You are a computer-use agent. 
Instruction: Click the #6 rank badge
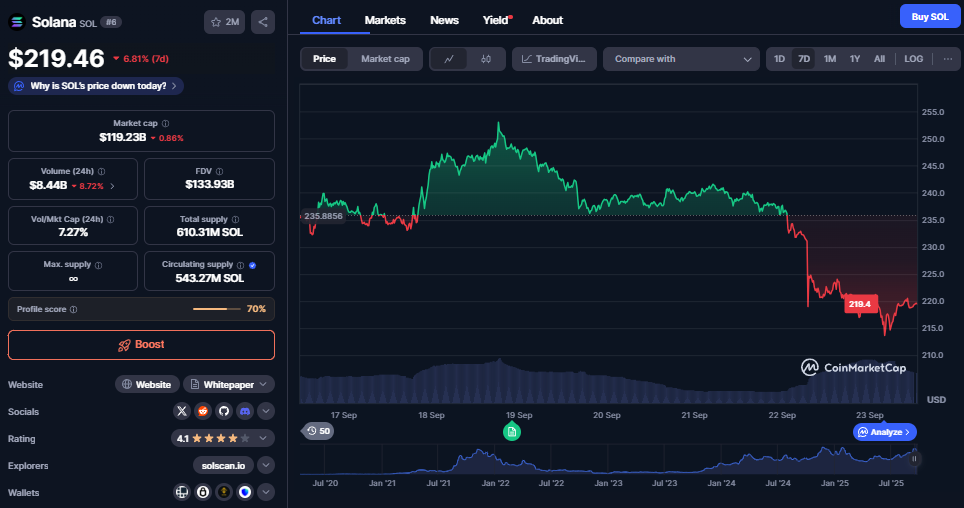click(111, 22)
